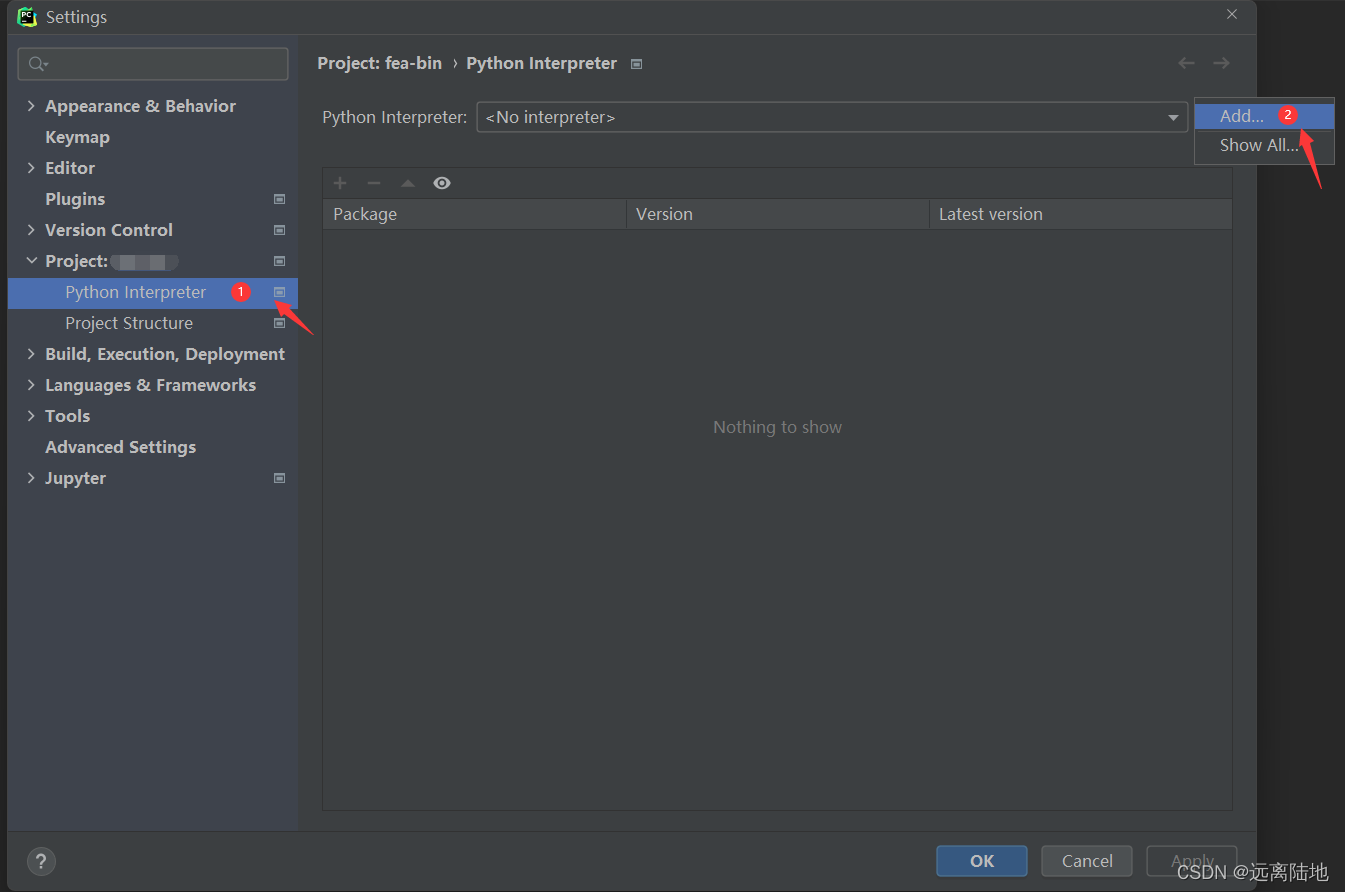The height and width of the screenshot is (892, 1345).
Task: Go back with the left arrow
Action: tap(1187, 63)
